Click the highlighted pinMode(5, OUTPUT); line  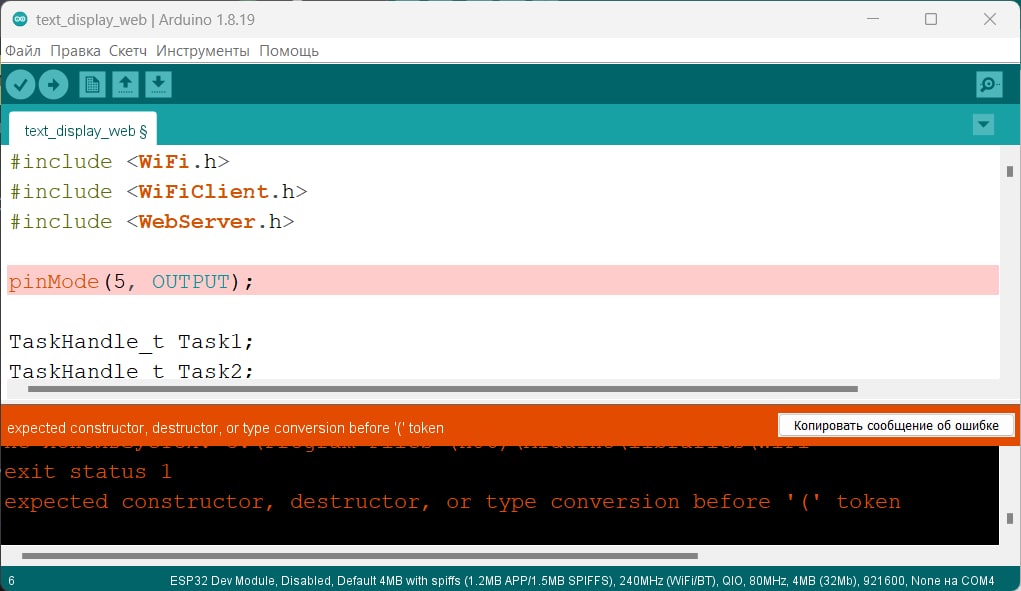click(x=503, y=281)
